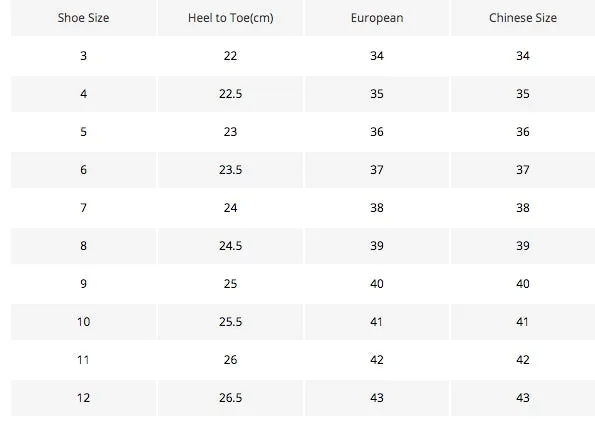The image size is (595, 421).
Task: Select shoe size 11 cell
Action: click(x=83, y=360)
